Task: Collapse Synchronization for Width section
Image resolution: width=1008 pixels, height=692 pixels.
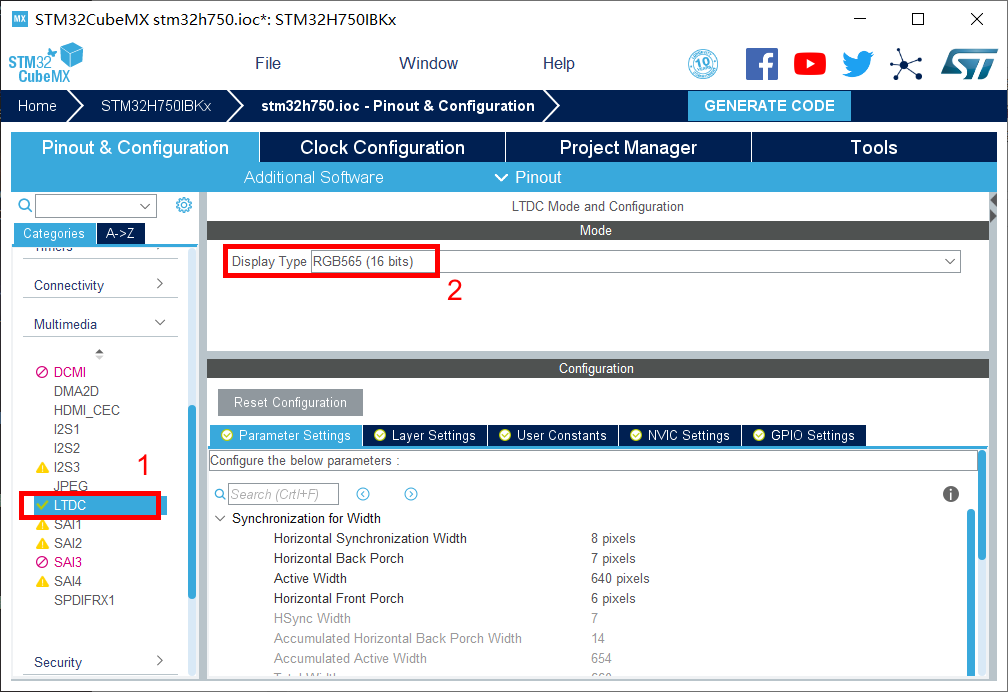Action: click(x=220, y=518)
